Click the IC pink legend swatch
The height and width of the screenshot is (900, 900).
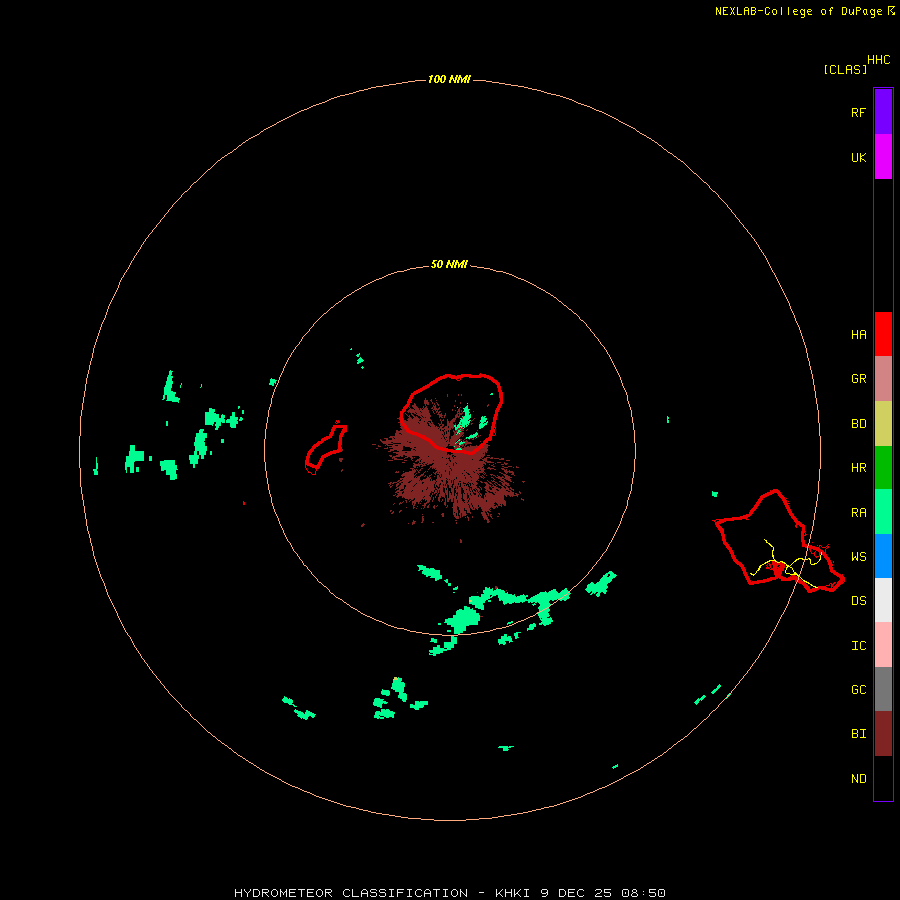point(883,645)
